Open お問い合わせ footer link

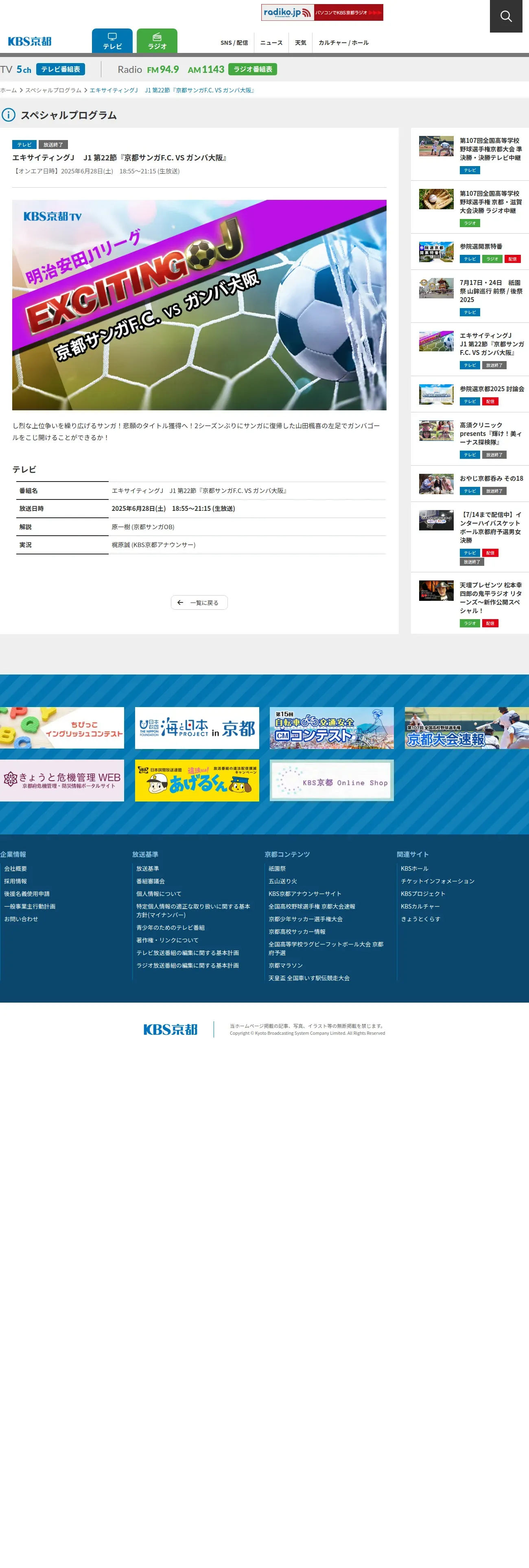click(21, 919)
